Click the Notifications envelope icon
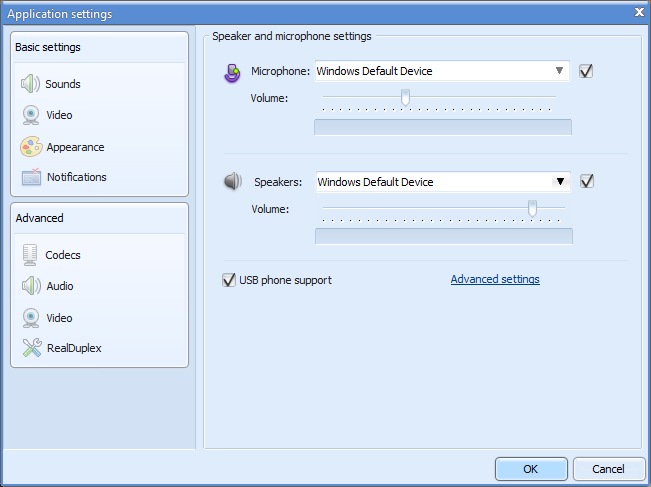The width and height of the screenshot is (651, 487). pos(31,177)
